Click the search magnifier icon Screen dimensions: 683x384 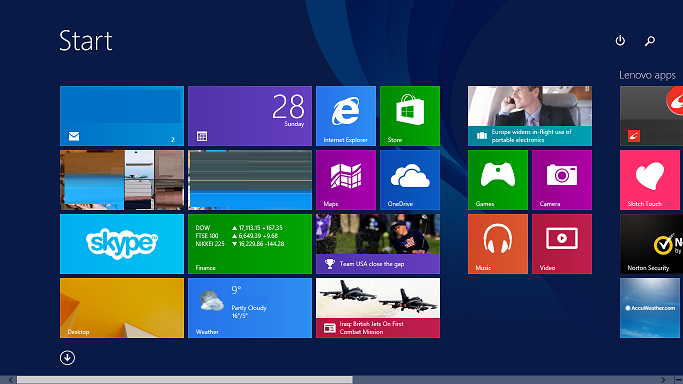click(x=650, y=40)
